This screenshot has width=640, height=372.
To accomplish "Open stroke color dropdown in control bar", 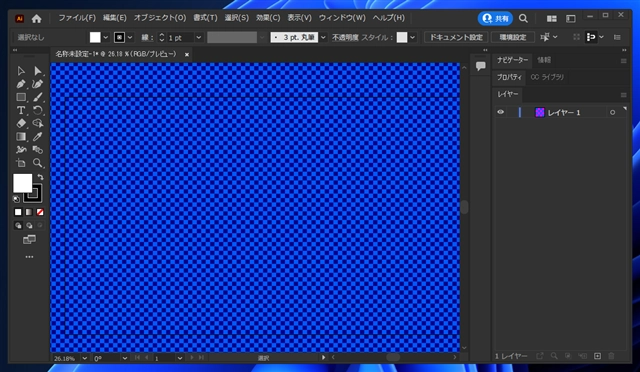I will [x=130, y=38].
